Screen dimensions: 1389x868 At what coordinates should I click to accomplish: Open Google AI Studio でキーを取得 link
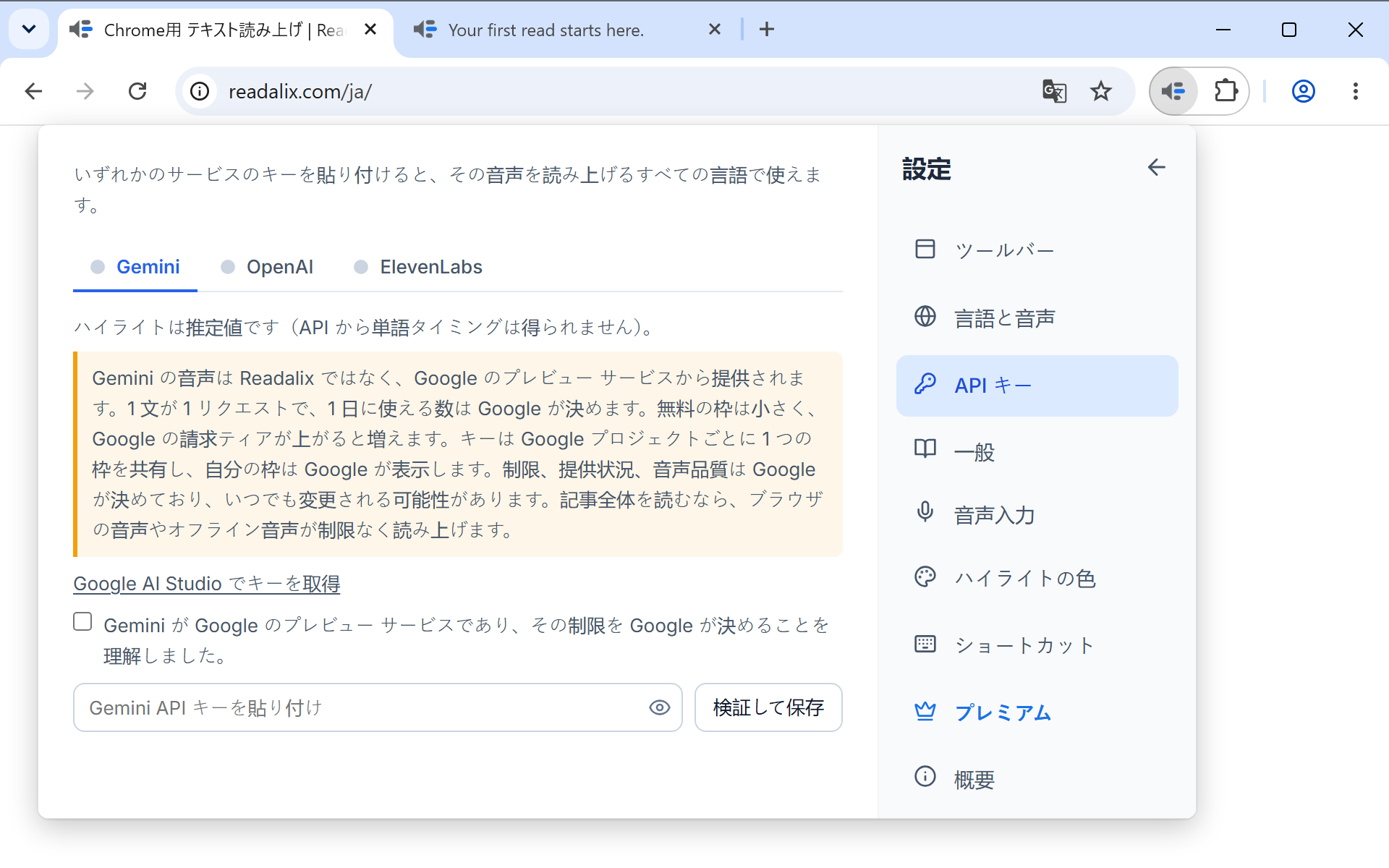tap(207, 584)
